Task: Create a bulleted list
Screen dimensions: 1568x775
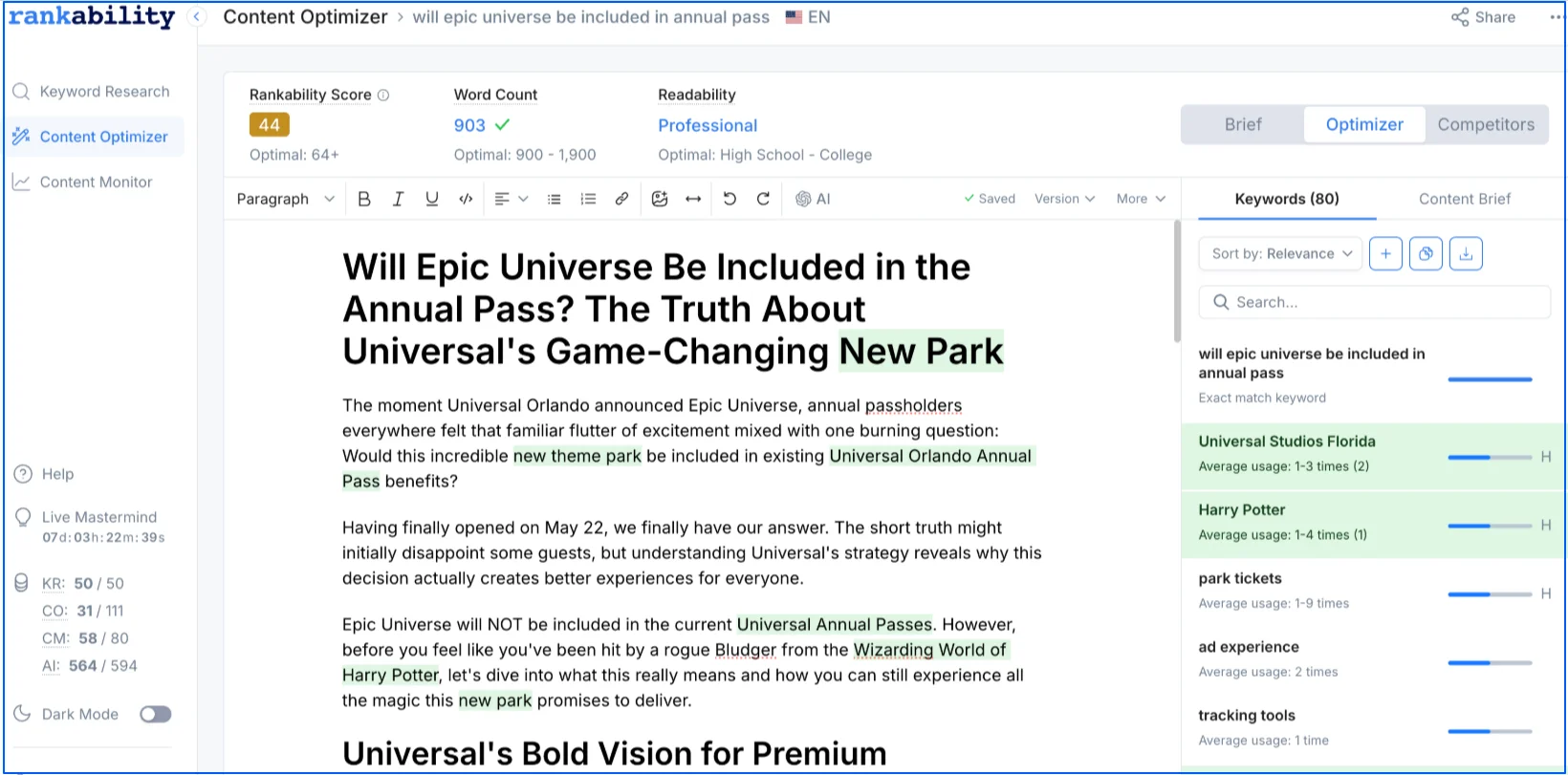Action: 554,199
